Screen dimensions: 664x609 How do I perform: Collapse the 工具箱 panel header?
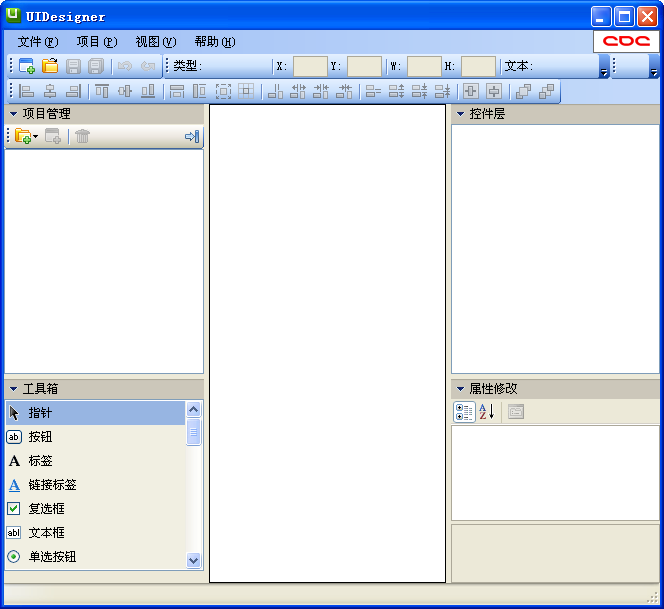(x=14, y=389)
